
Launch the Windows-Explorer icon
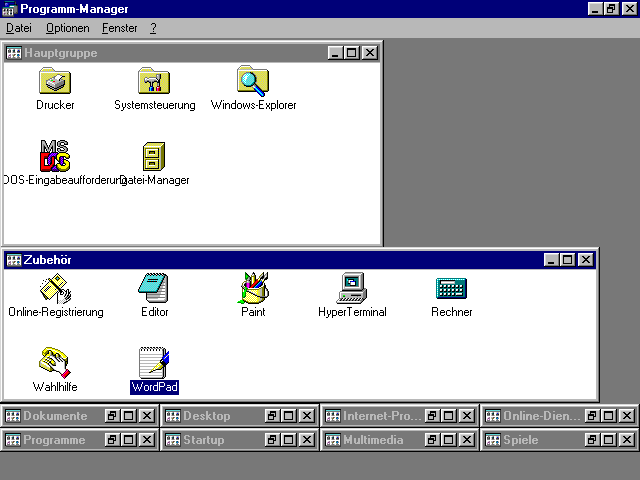tap(253, 81)
